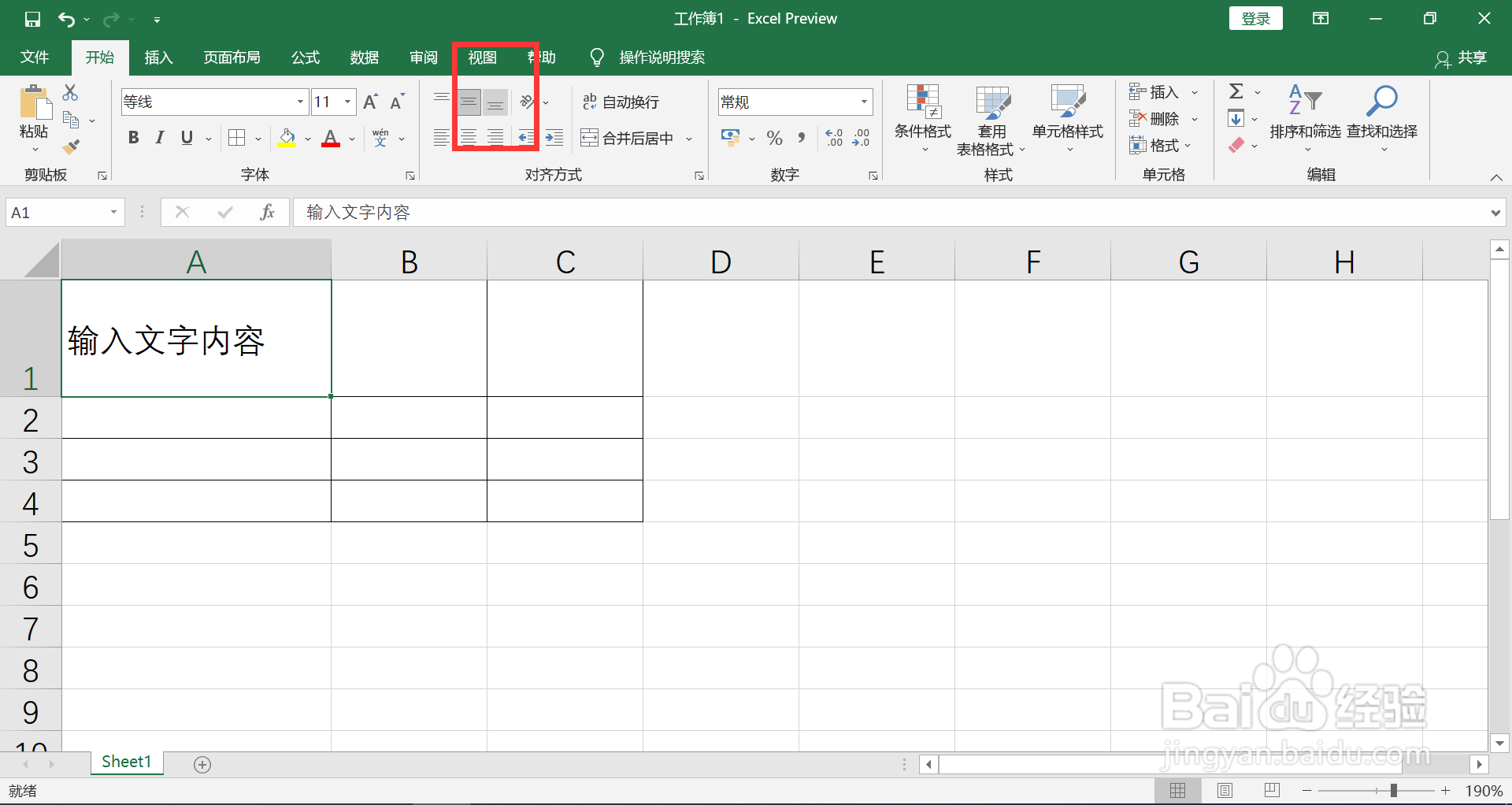
Task: Open the 文件 menu
Action: pos(35,57)
